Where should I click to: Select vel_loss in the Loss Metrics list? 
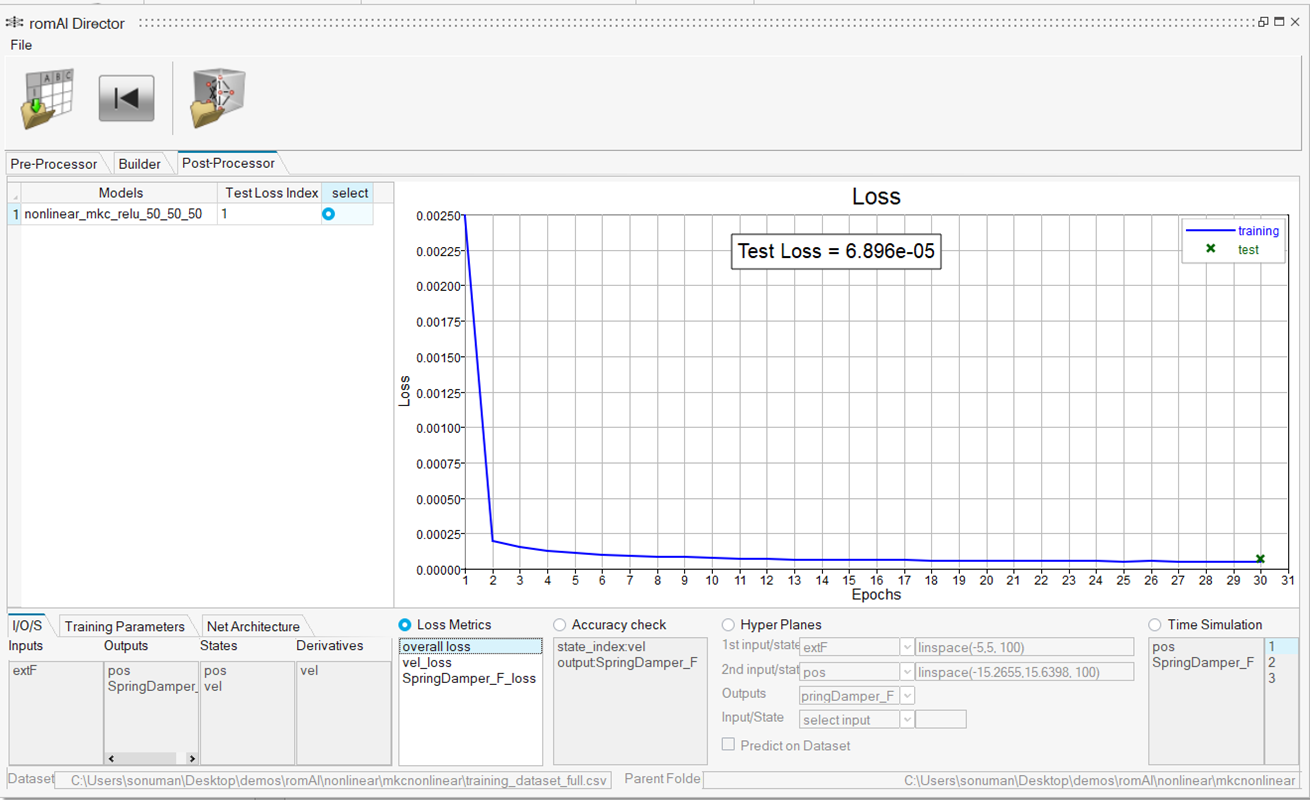pos(427,662)
